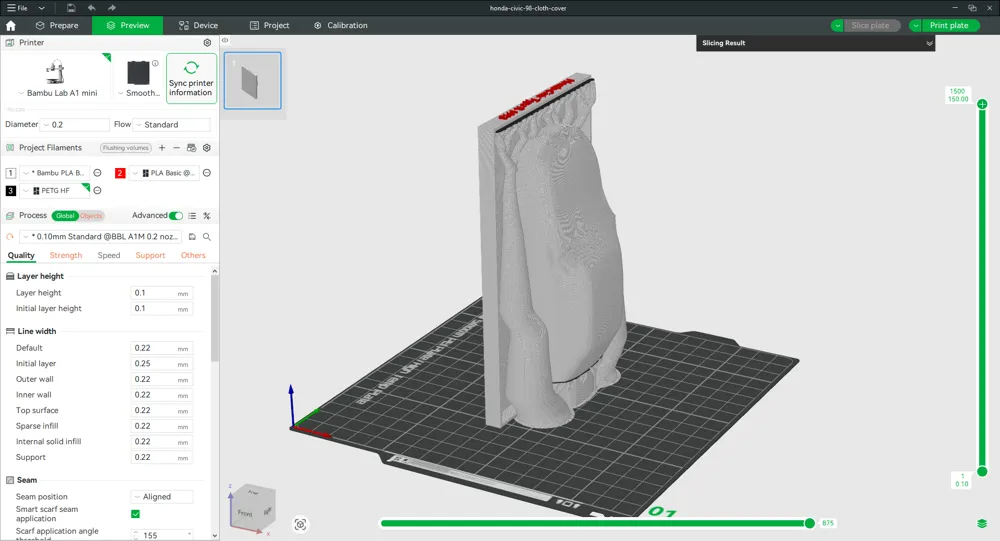Image resolution: width=1000 pixels, height=541 pixels.
Task: Add a new filament with plus icon
Action: (x=162, y=148)
